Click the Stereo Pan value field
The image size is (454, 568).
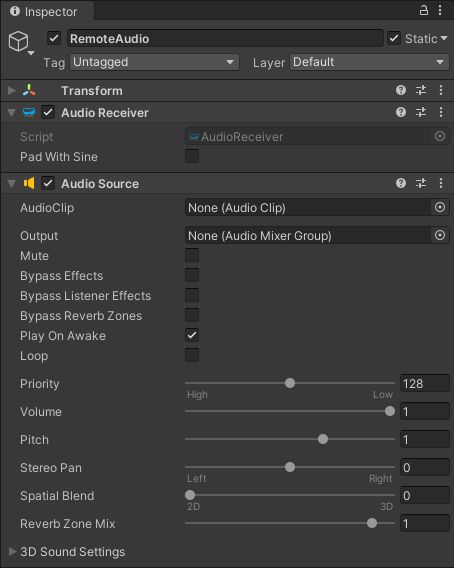click(425, 467)
